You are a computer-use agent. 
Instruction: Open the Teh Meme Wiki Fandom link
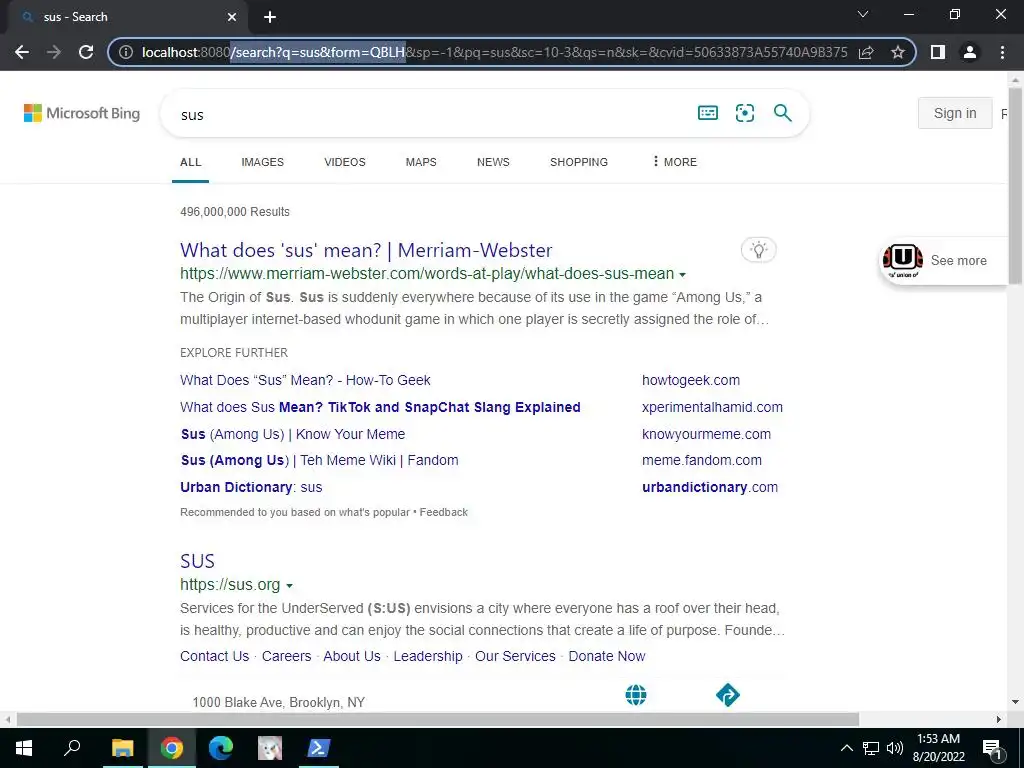[319, 460]
